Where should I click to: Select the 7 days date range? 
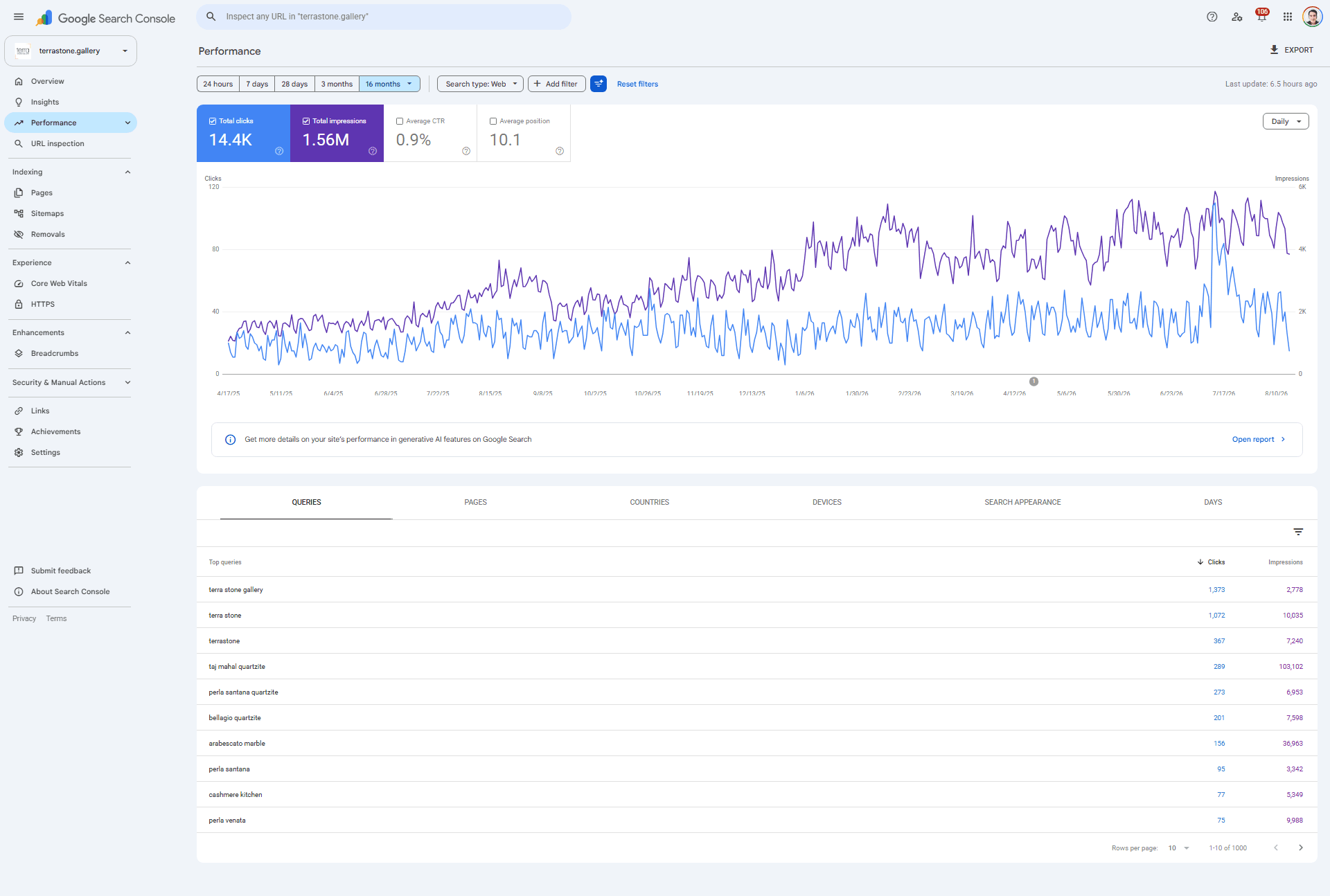tap(257, 84)
